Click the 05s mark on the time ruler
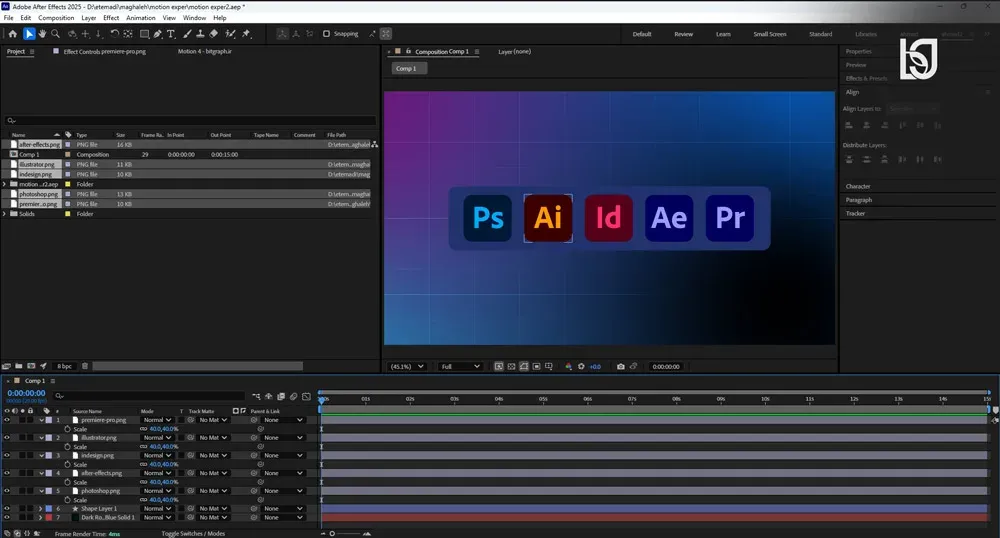Screen dimensions: 1000x538 [543, 399]
